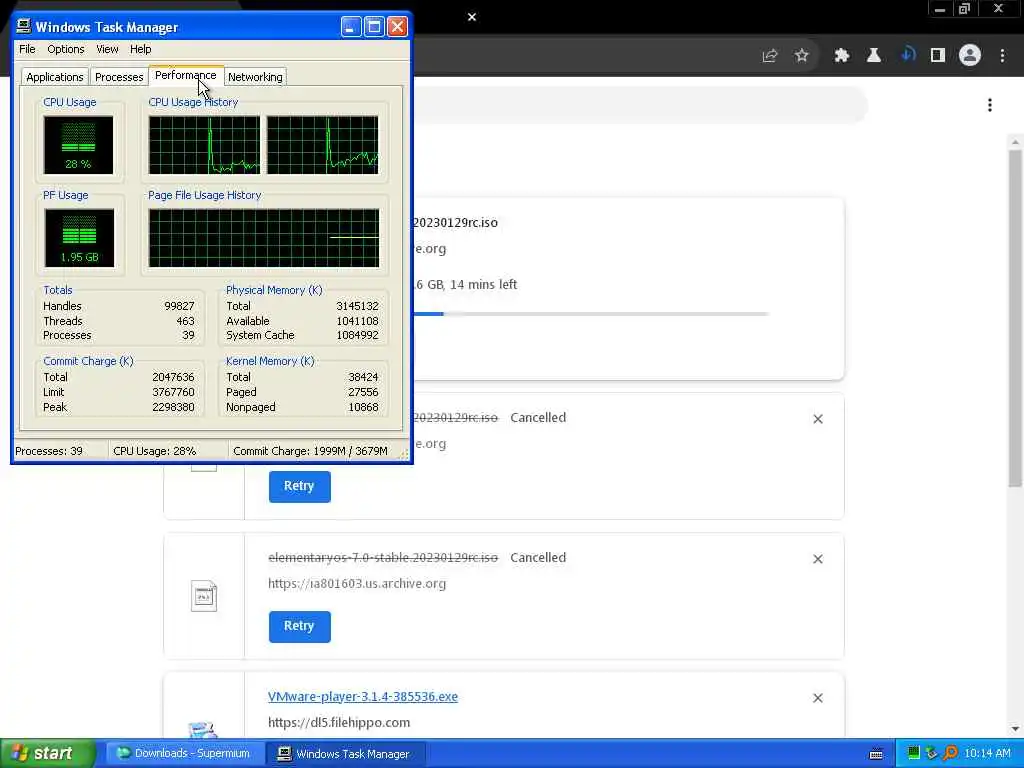Switch to the Applications tab
Screen dimensions: 1024x768
coord(55,77)
